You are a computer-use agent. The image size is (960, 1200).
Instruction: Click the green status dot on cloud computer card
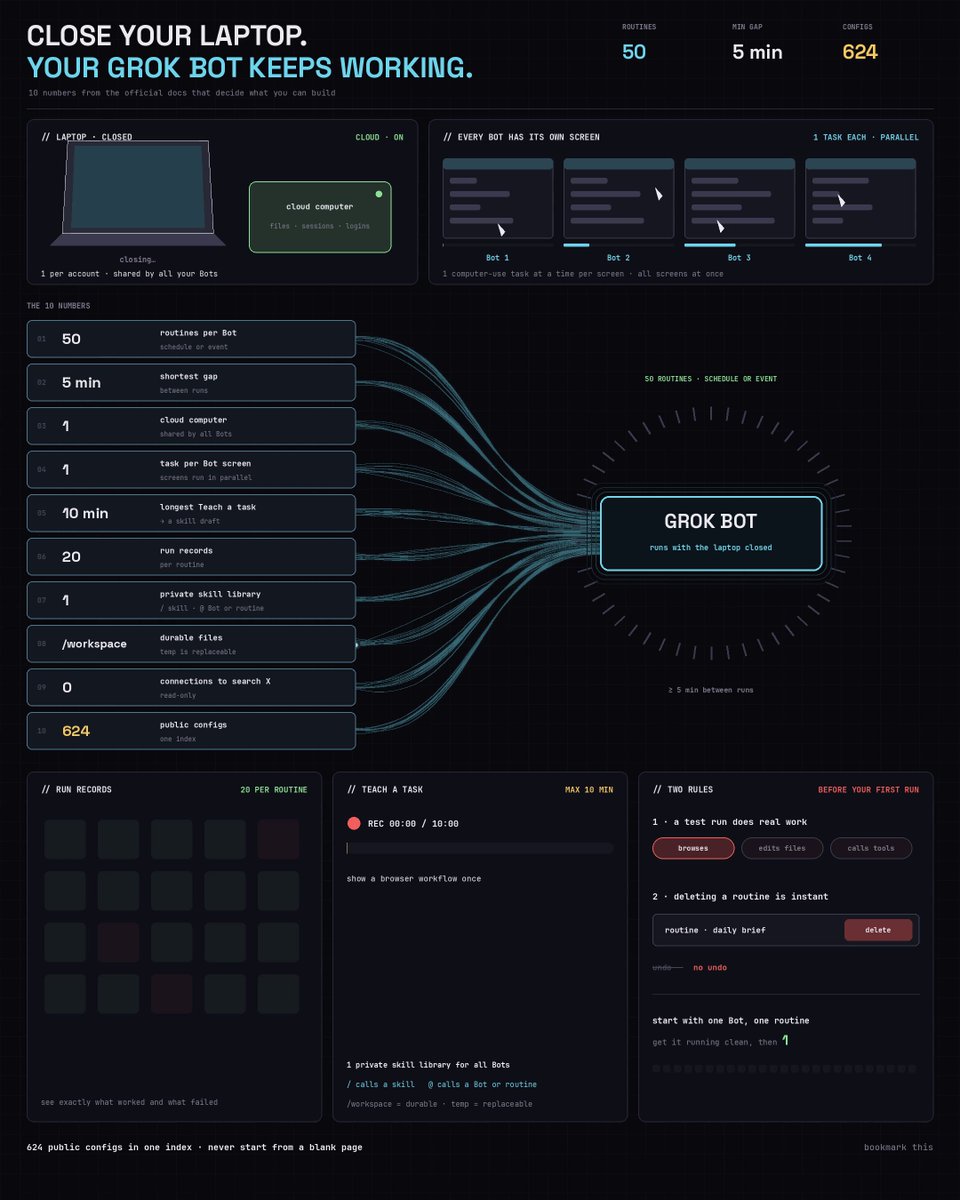(x=378, y=194)
